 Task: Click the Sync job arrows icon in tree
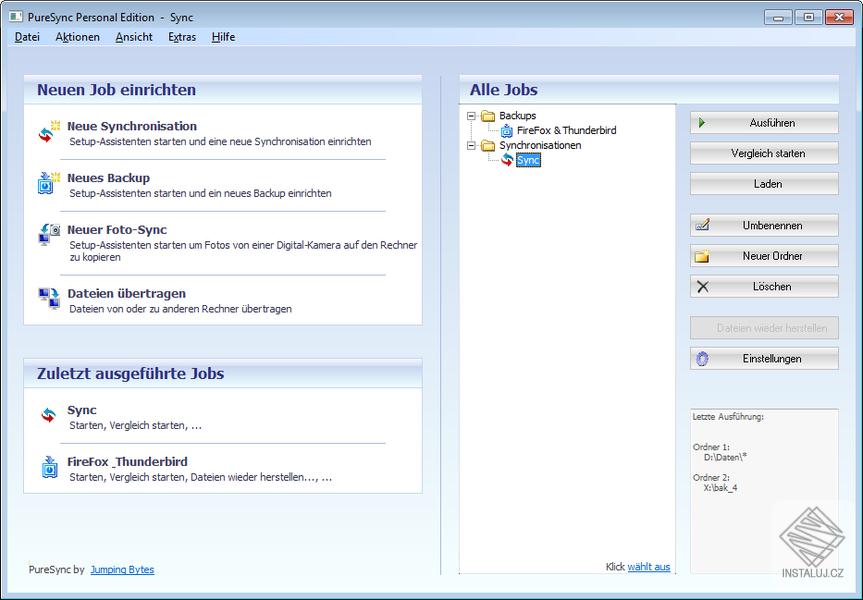[x=506, y=160]
